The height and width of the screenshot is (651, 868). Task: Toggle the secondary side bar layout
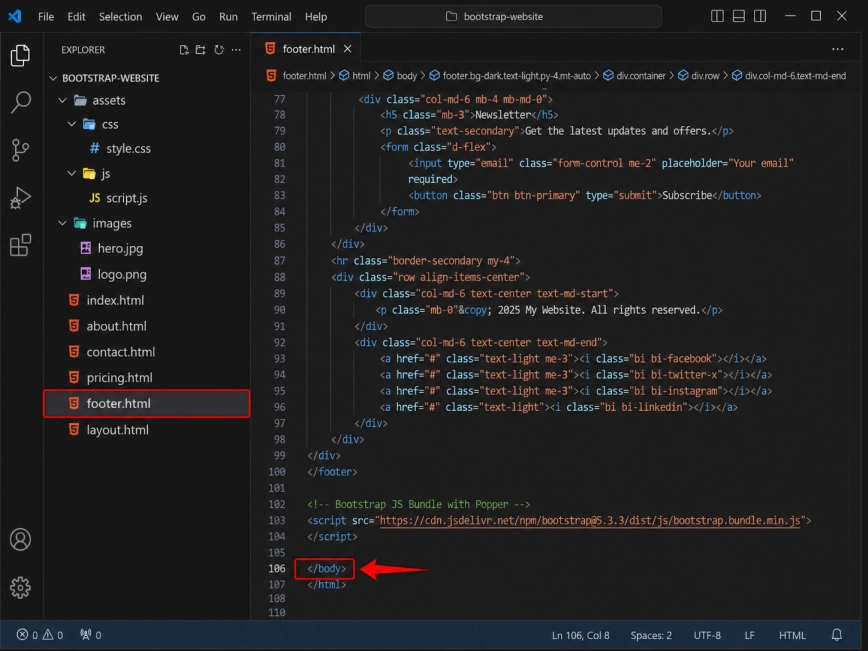click(x=760, y=16)
